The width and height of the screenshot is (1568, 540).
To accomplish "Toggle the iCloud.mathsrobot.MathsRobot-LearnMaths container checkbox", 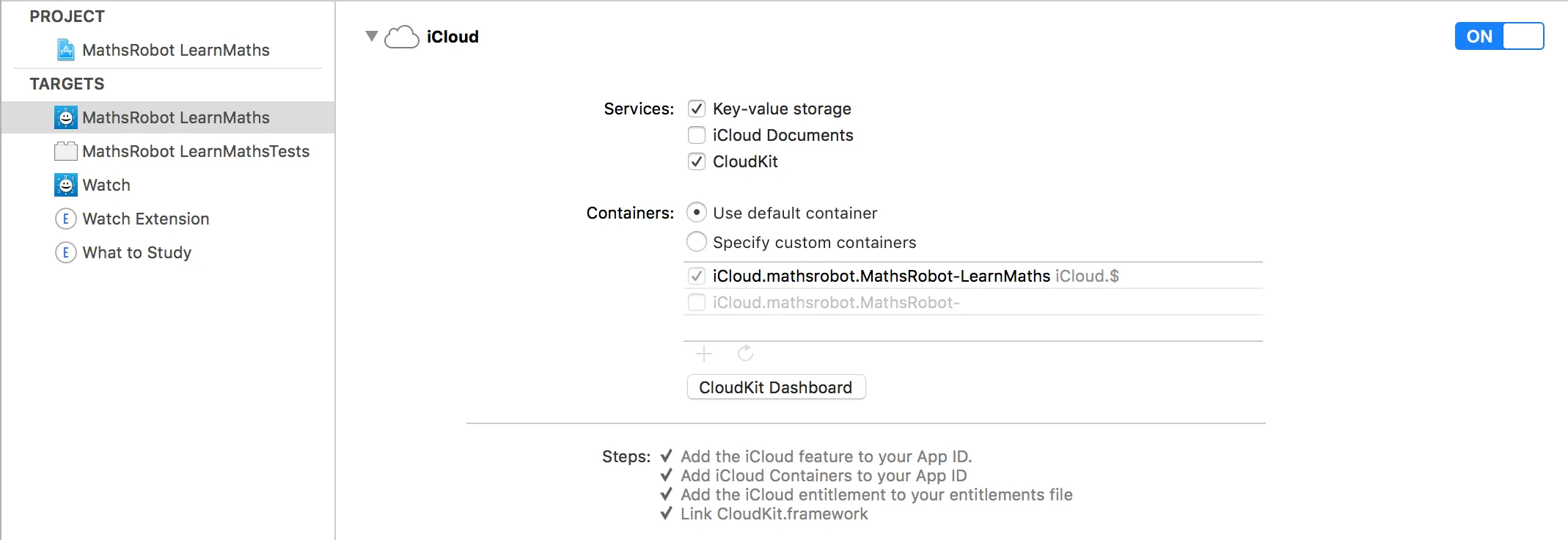I will [697, 276].
